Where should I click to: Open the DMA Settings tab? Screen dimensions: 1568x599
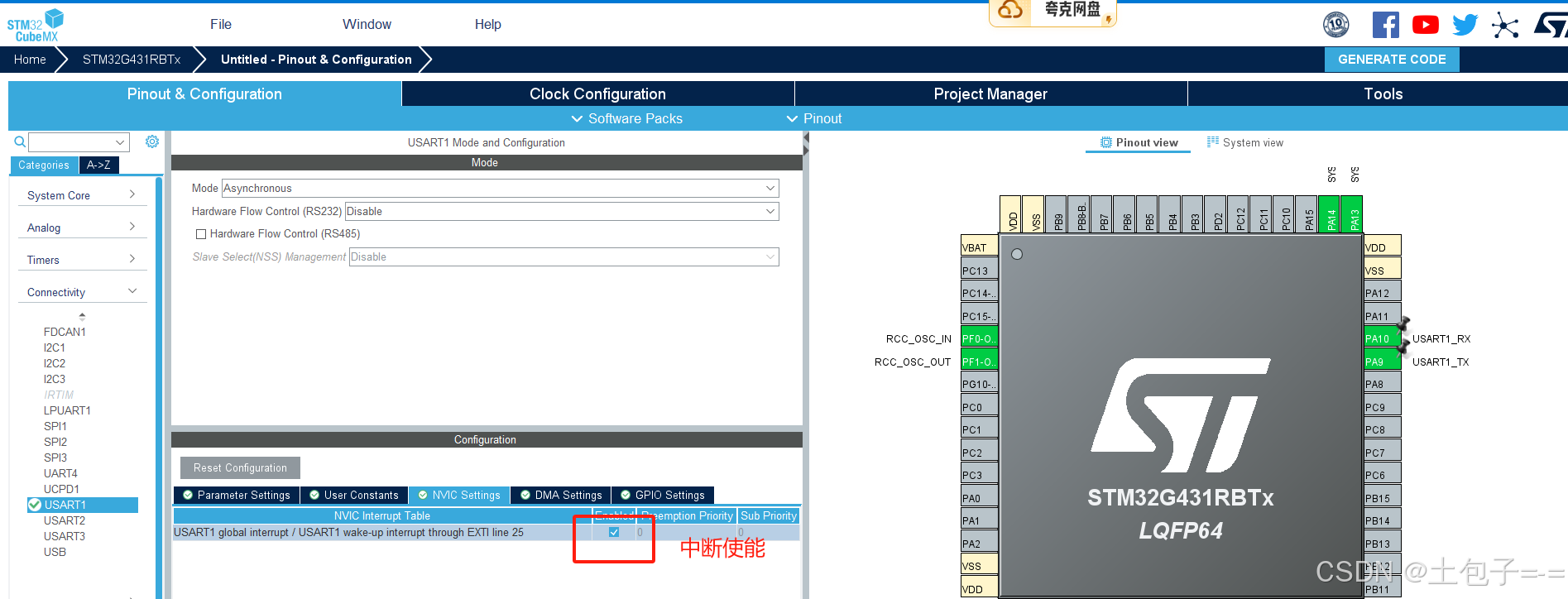point(561,495)
